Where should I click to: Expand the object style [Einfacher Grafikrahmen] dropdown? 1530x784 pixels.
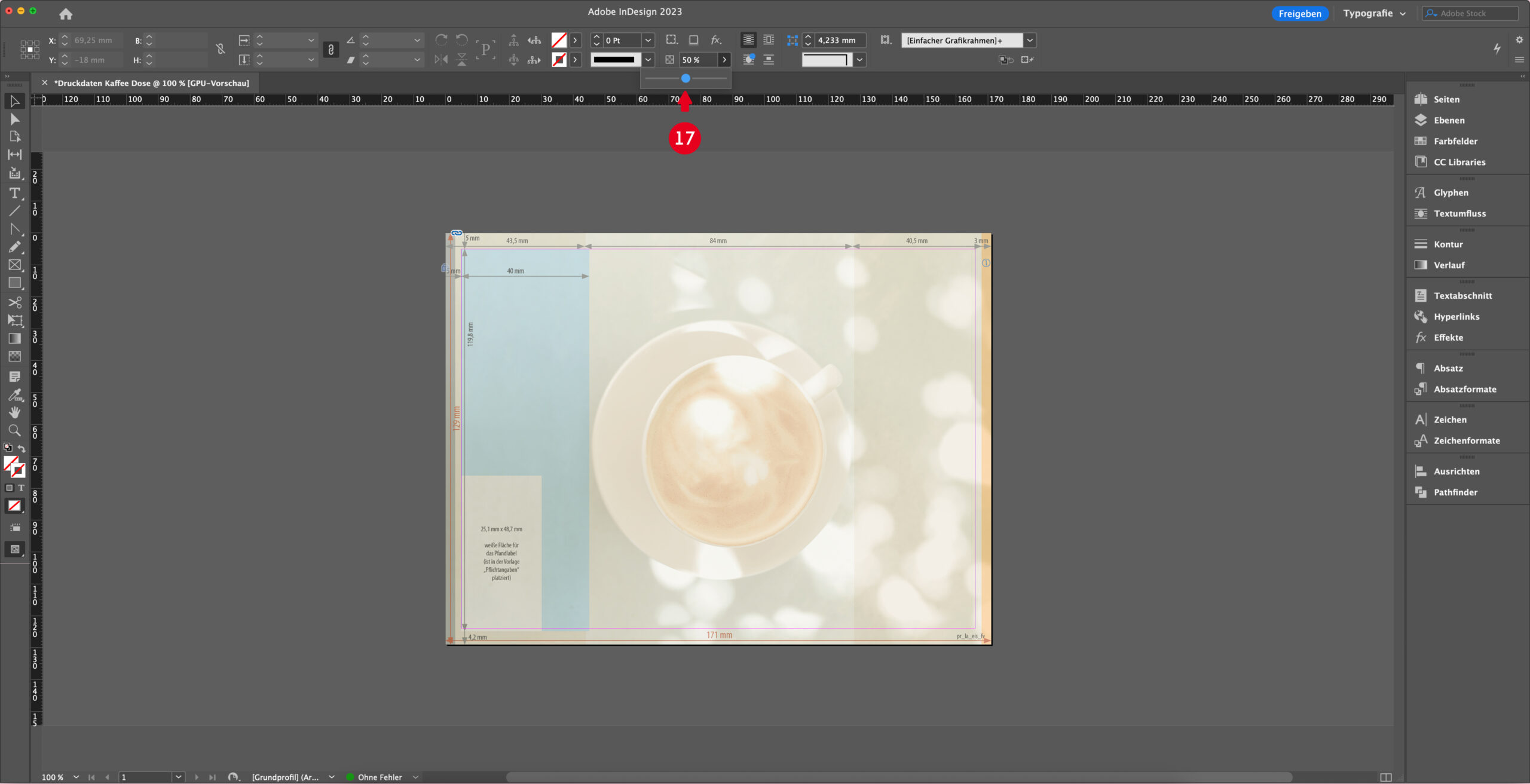point(1029,40)
